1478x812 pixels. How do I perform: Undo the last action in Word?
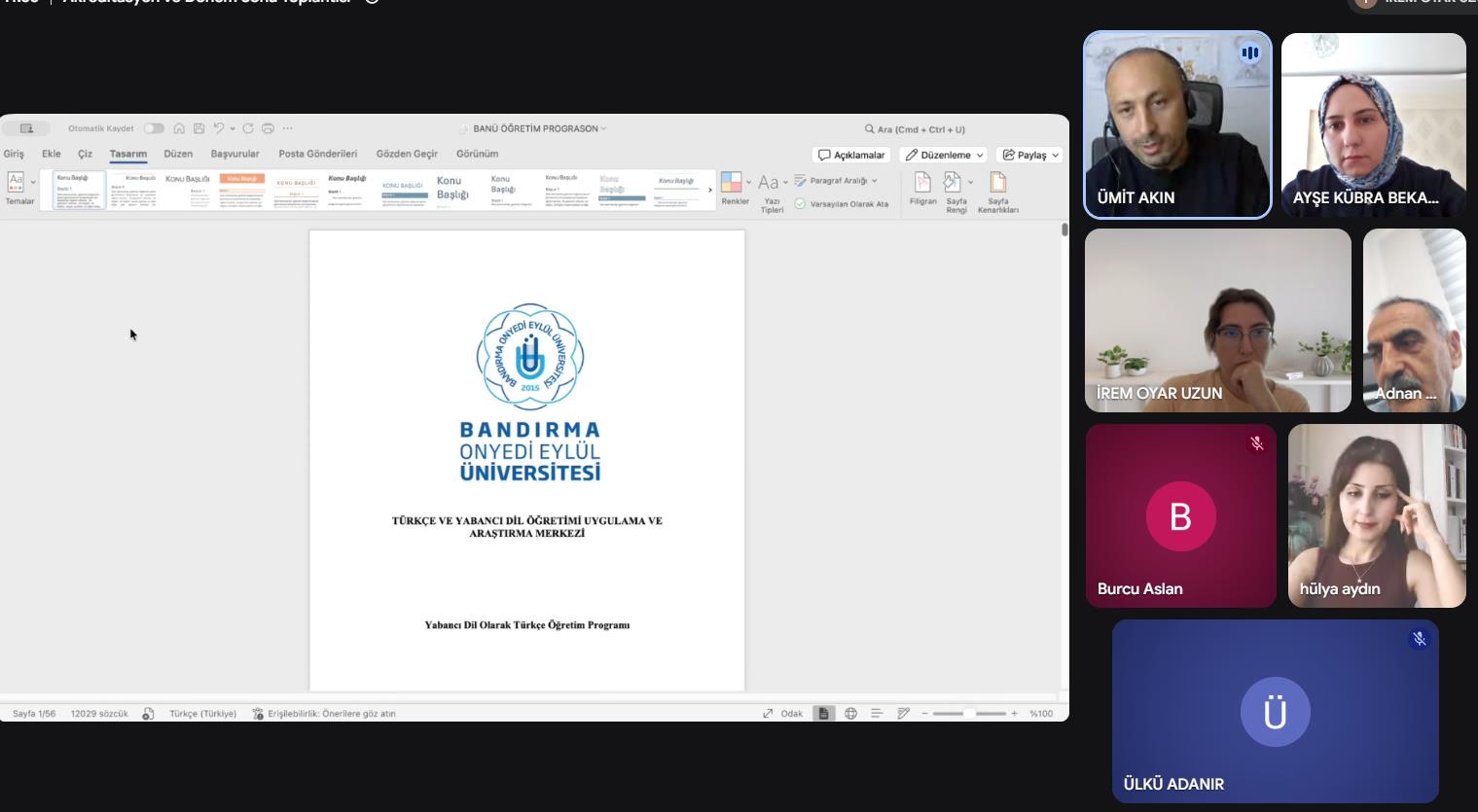point(219,128)
